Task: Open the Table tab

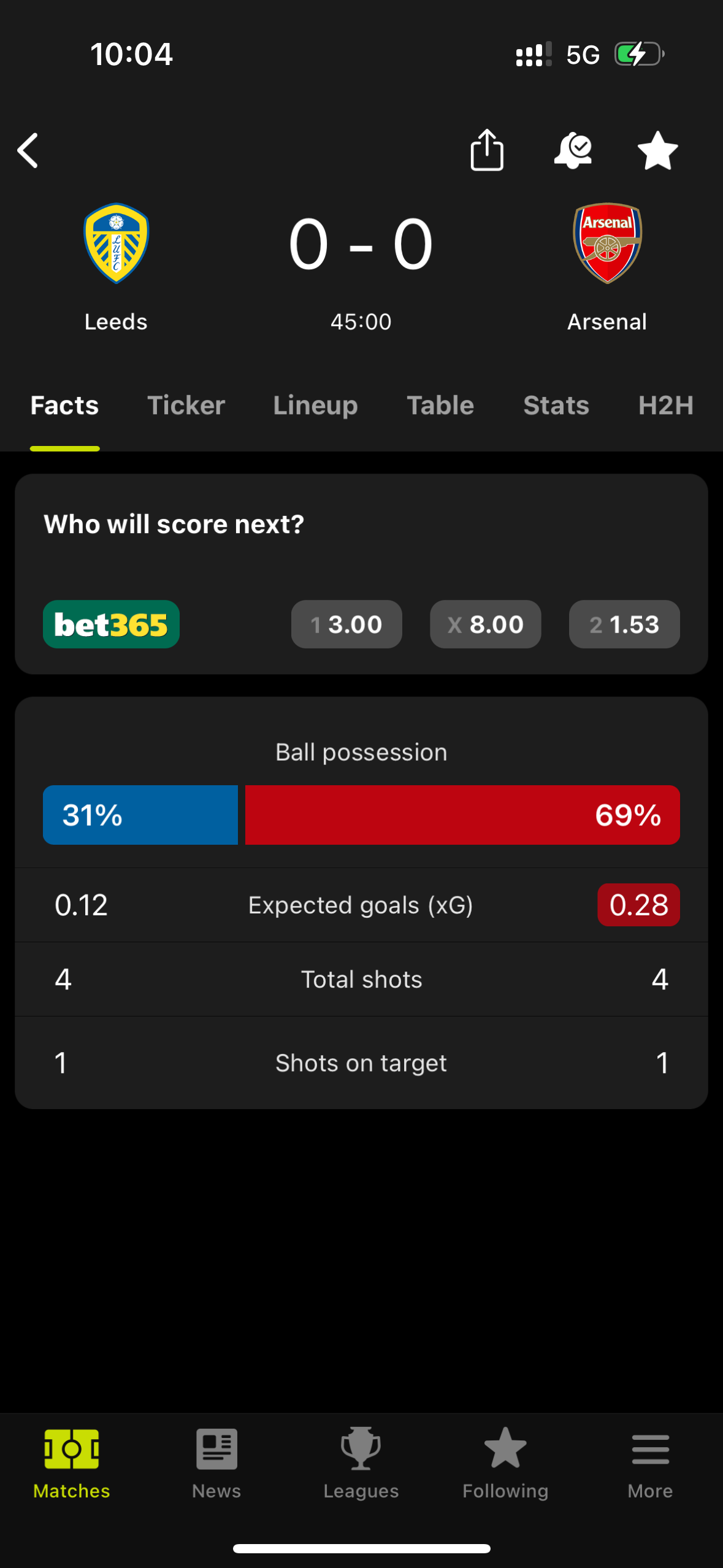Action: [440, 405]
